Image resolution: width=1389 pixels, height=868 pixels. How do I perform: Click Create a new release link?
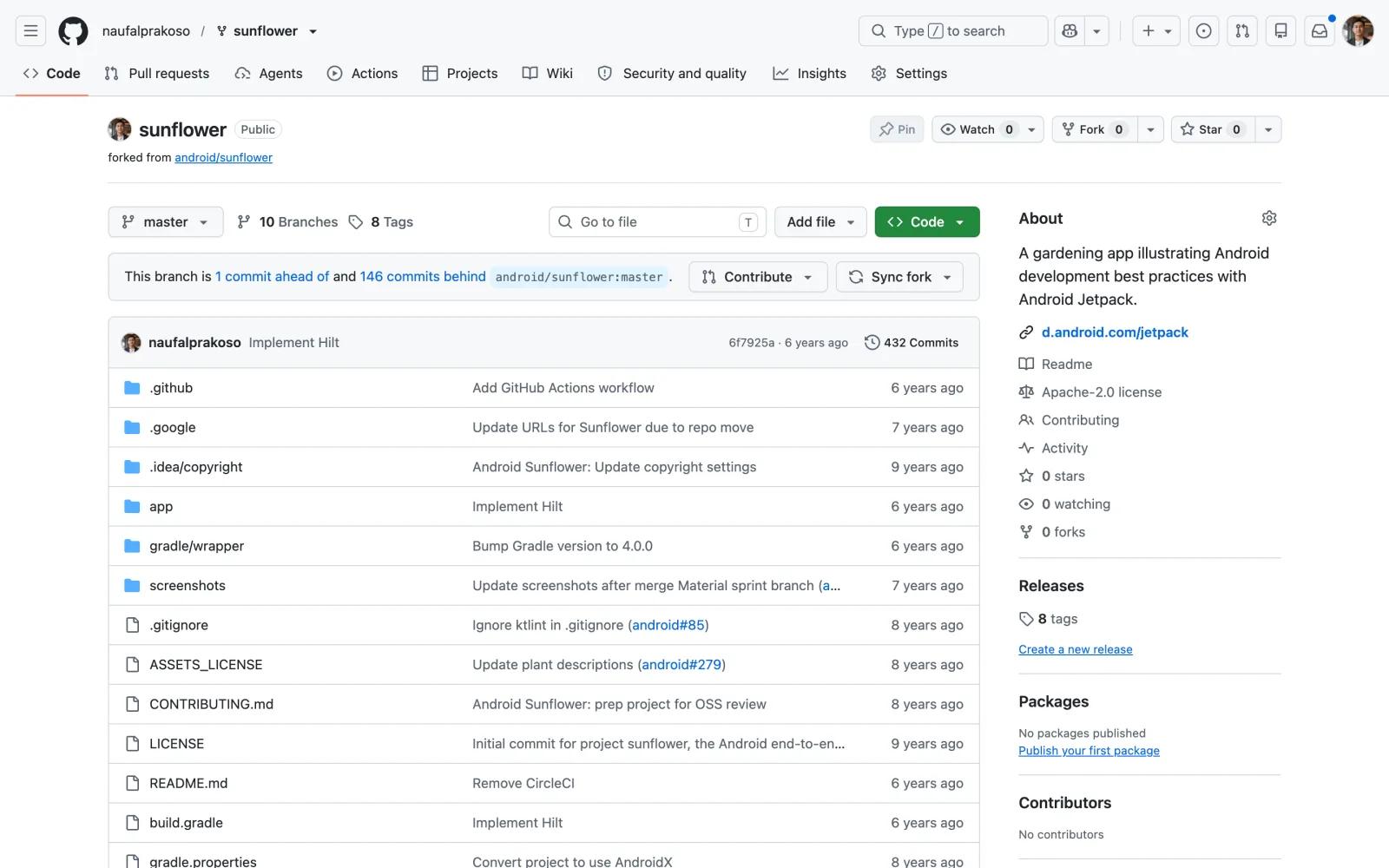click(x=1075, y=650)
